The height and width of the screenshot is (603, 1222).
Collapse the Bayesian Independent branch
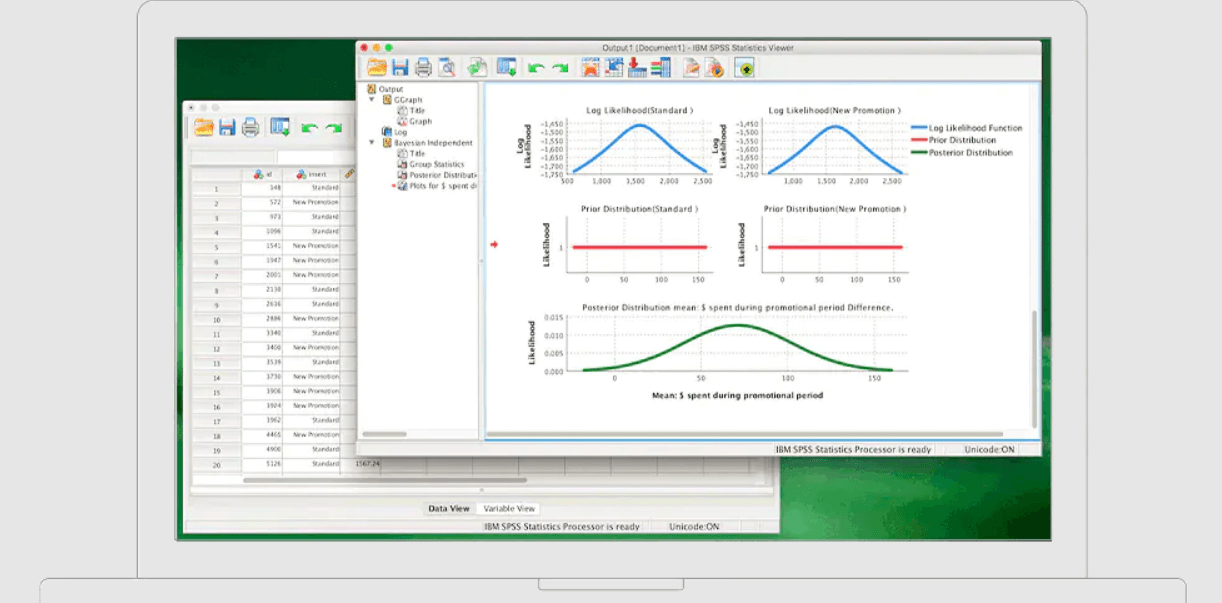click(372, 142)
